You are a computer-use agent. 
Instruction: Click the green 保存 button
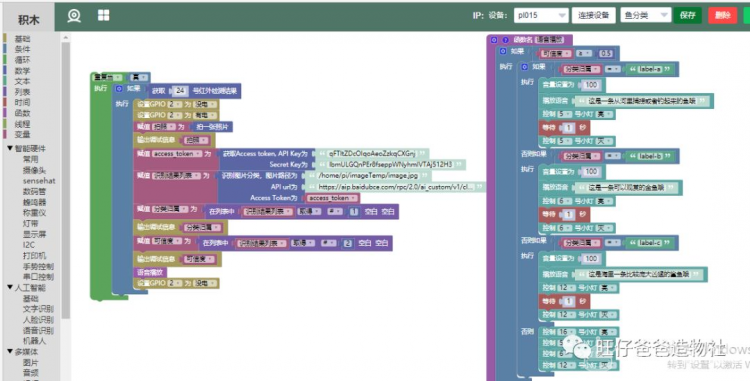pyautogui.click(x=687, y=15)
